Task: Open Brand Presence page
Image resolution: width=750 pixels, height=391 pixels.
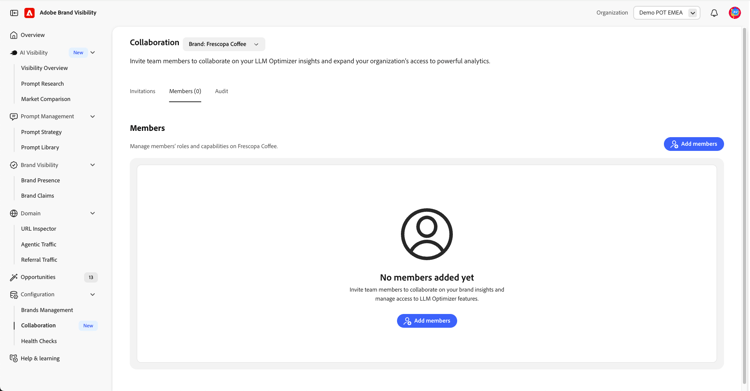Action: 41,180
